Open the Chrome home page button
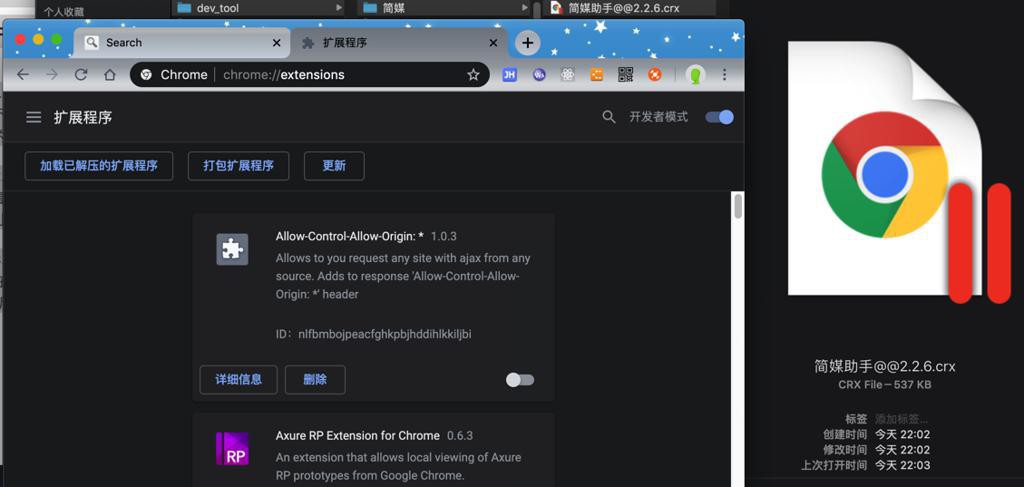The width and height of the screenshot is (1024, 487). [x=110, y=74]
